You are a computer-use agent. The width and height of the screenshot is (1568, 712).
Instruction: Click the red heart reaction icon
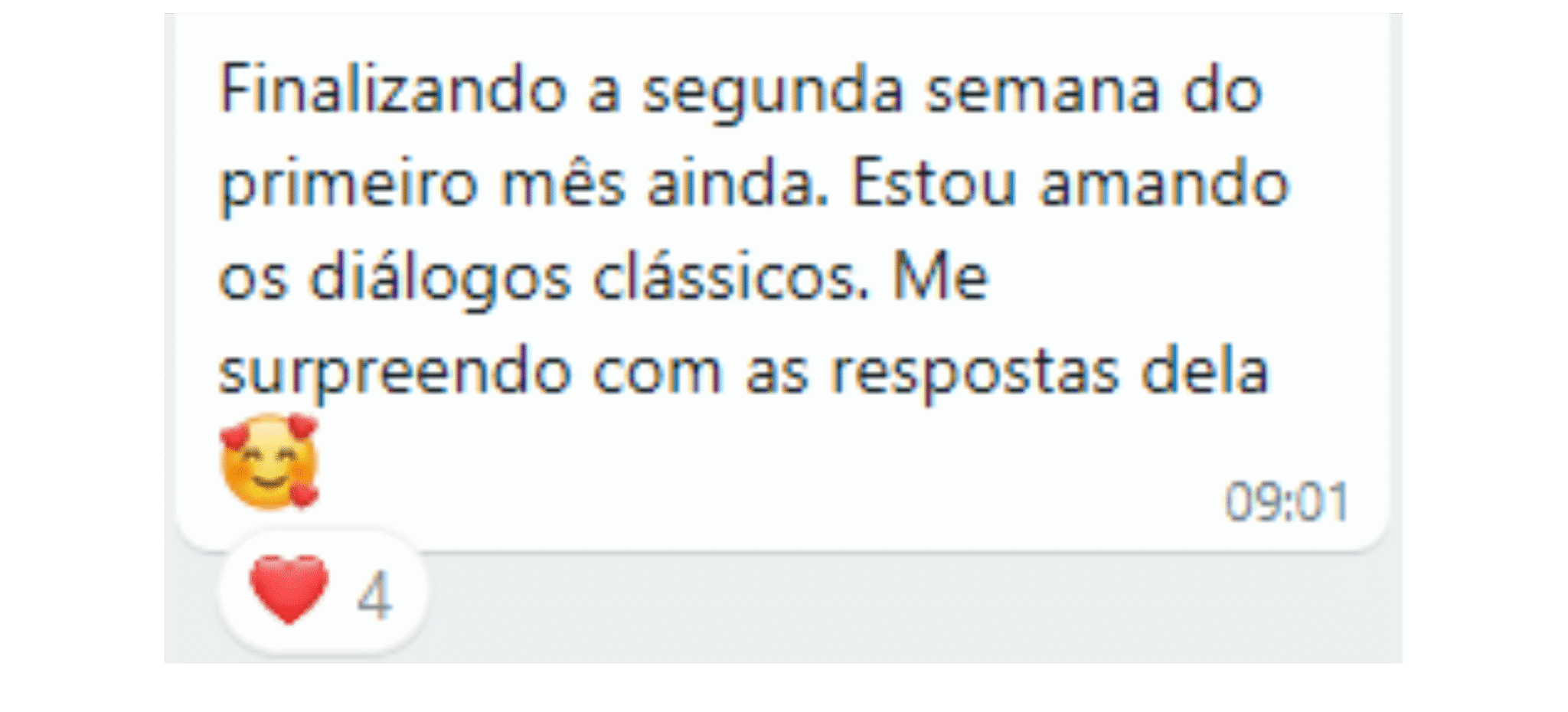click(289, 590)
